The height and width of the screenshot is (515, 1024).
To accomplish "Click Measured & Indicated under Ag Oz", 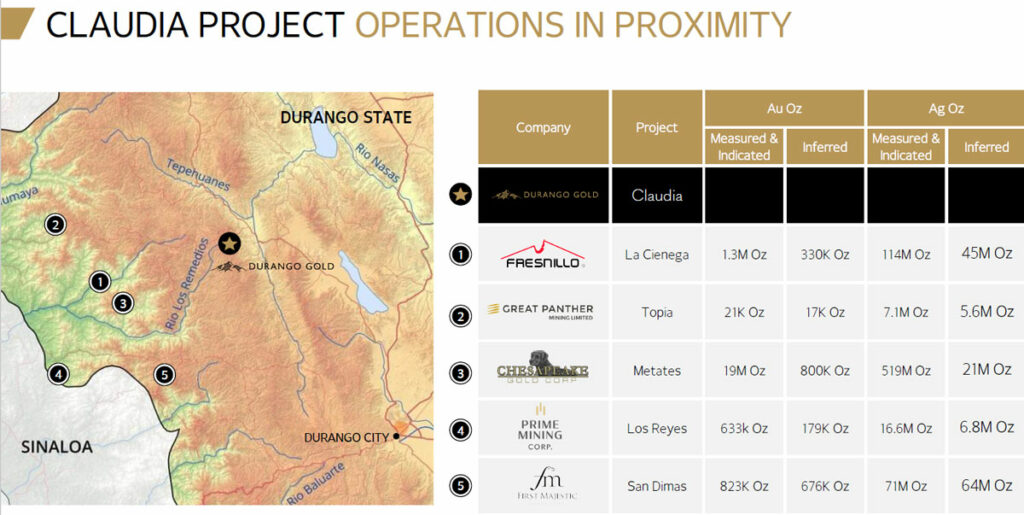I will click(906, 147).
